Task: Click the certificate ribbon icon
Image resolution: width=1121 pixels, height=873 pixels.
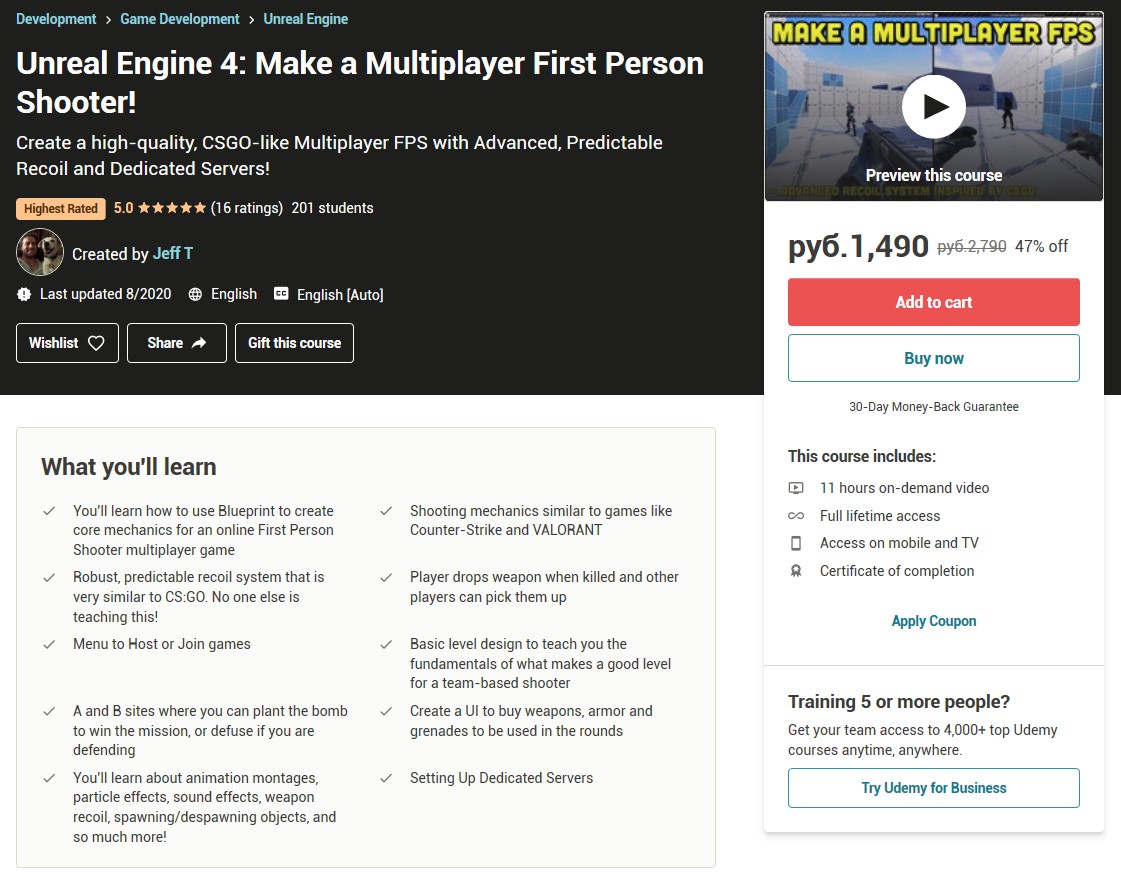Action: [796, 571]
